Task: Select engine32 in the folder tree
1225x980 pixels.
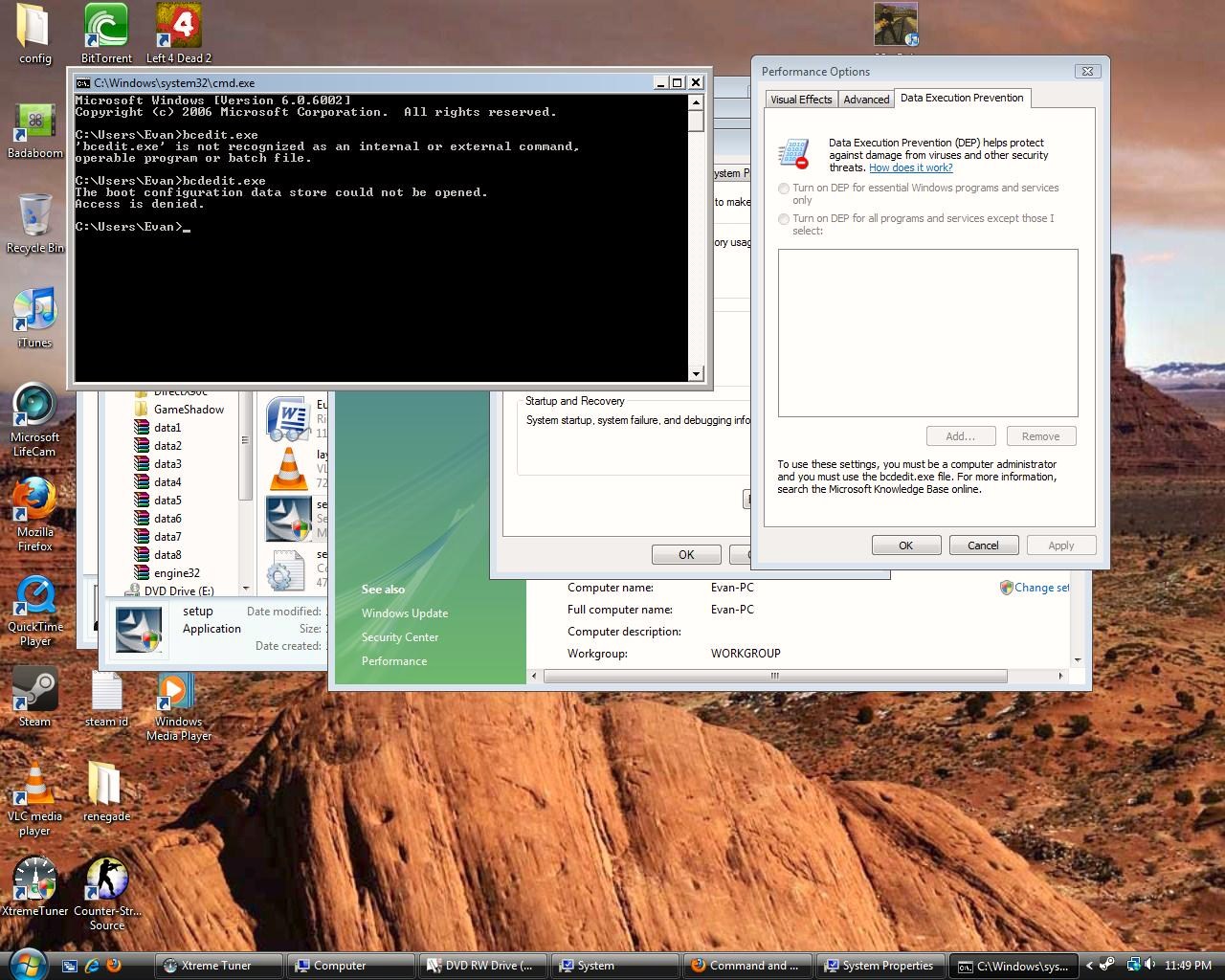Action: click(x=176, y=573)
